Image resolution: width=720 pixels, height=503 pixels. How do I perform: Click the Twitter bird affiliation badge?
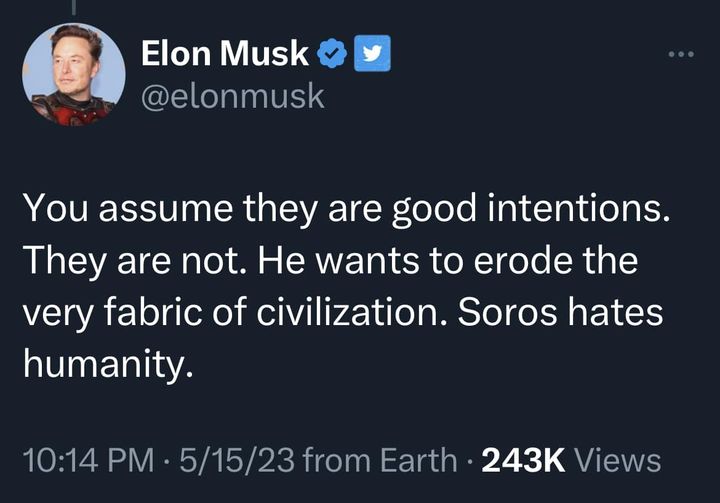(372, 53)
